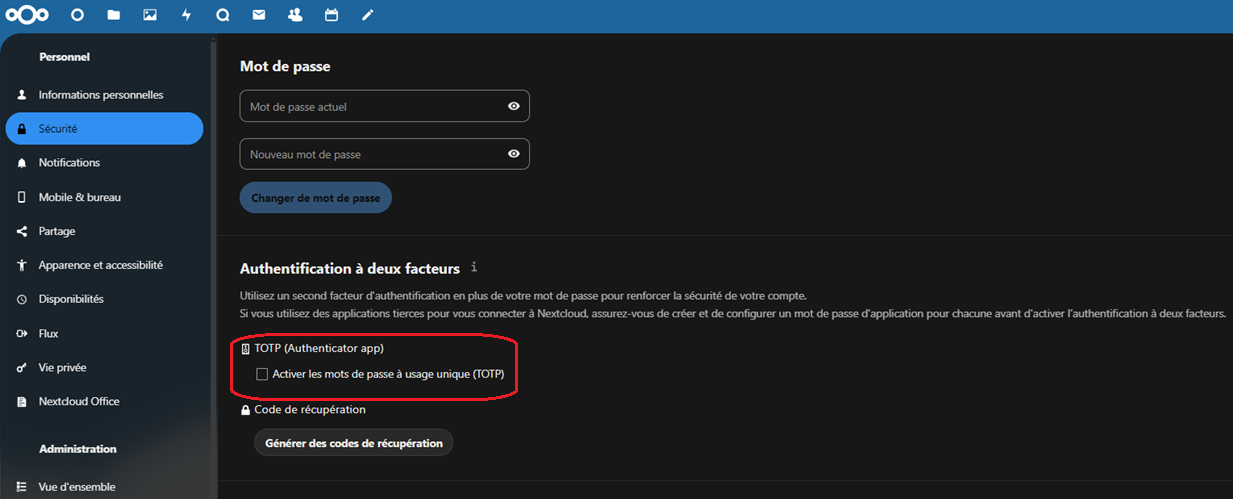Open the Activity lightning bolt icon
Screen dimensions: 1233x499
point(186,15)
